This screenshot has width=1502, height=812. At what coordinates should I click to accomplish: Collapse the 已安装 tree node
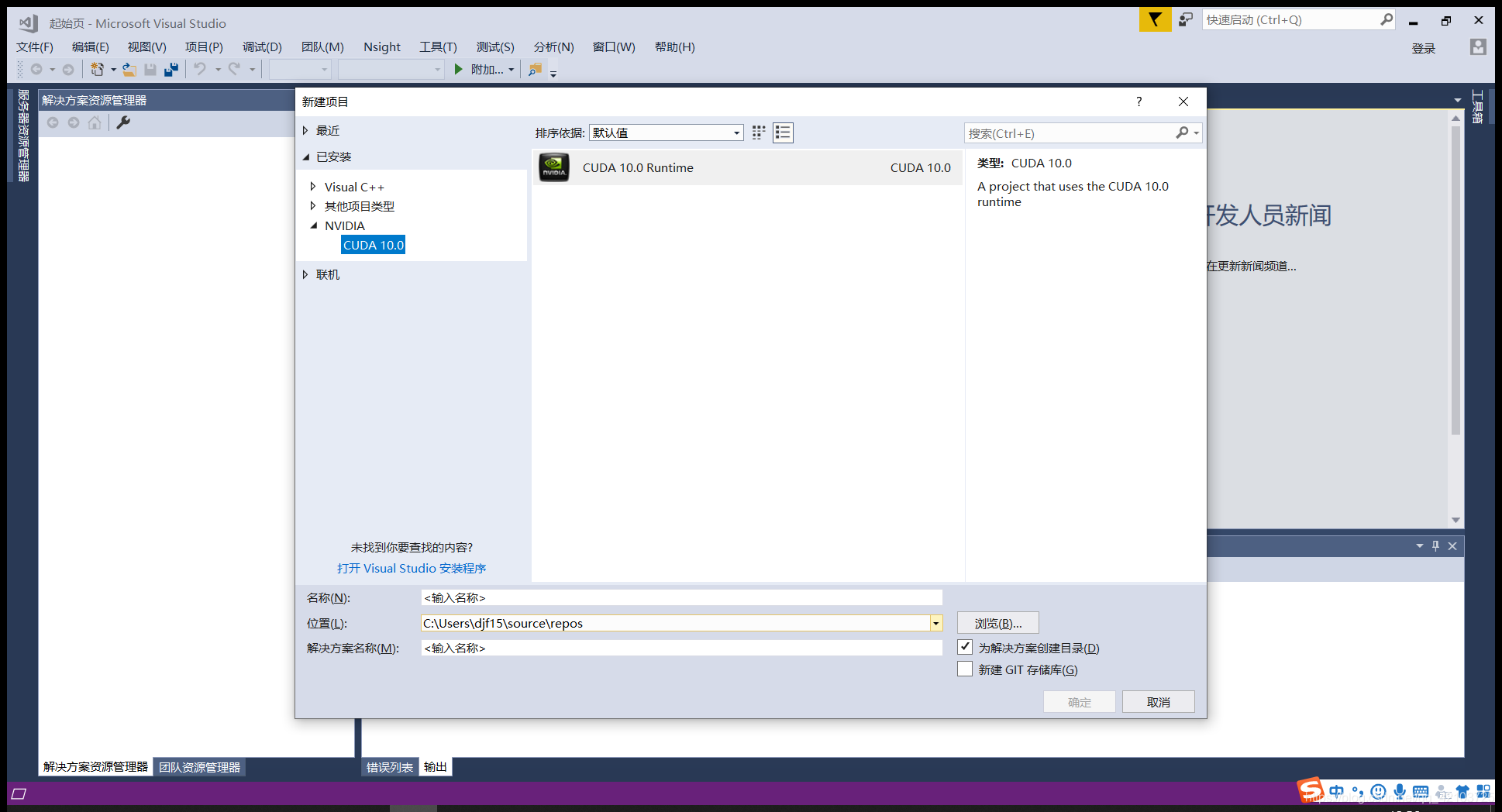click(x=305, y=157)
